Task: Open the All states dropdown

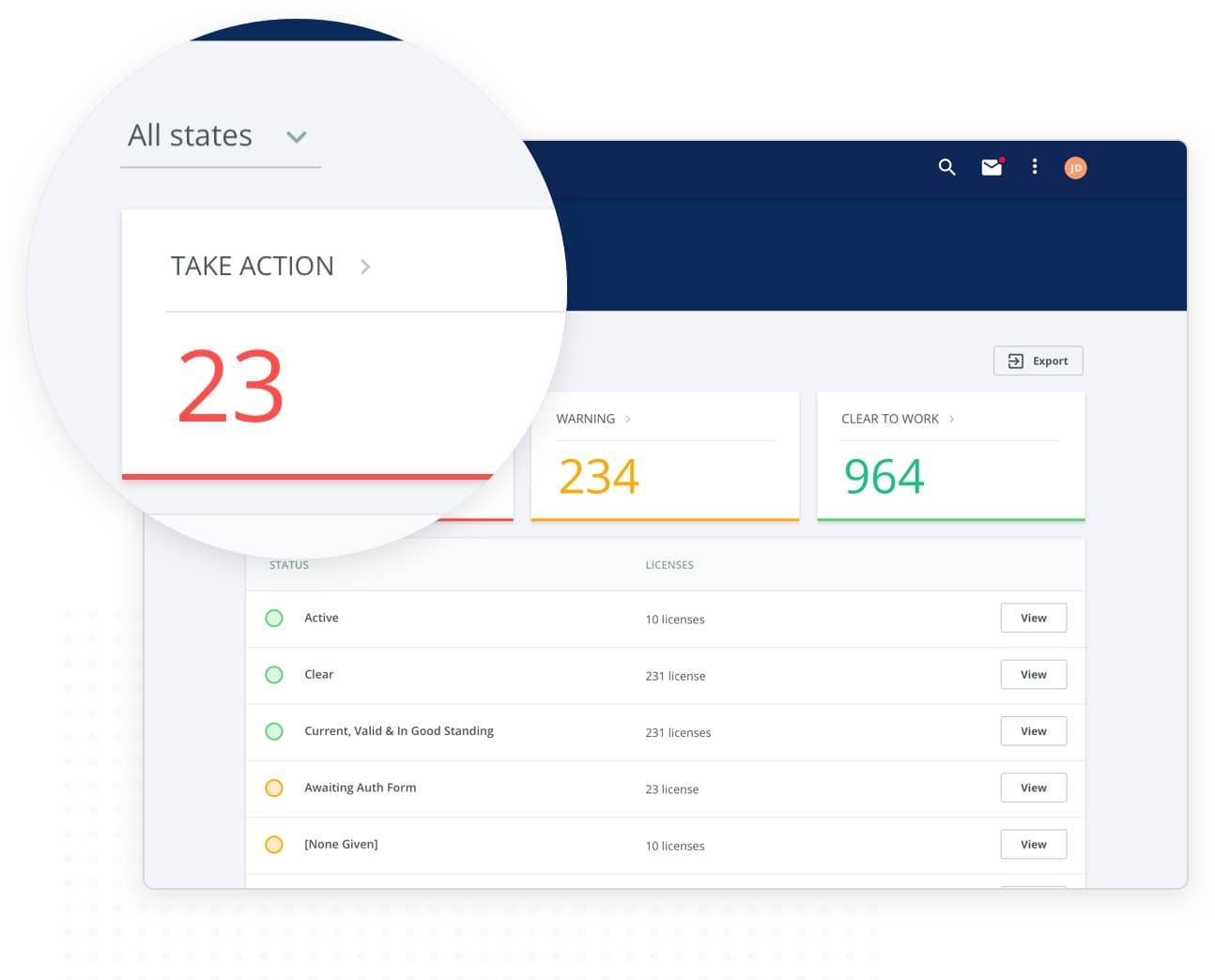Action: tap(220, 137)
